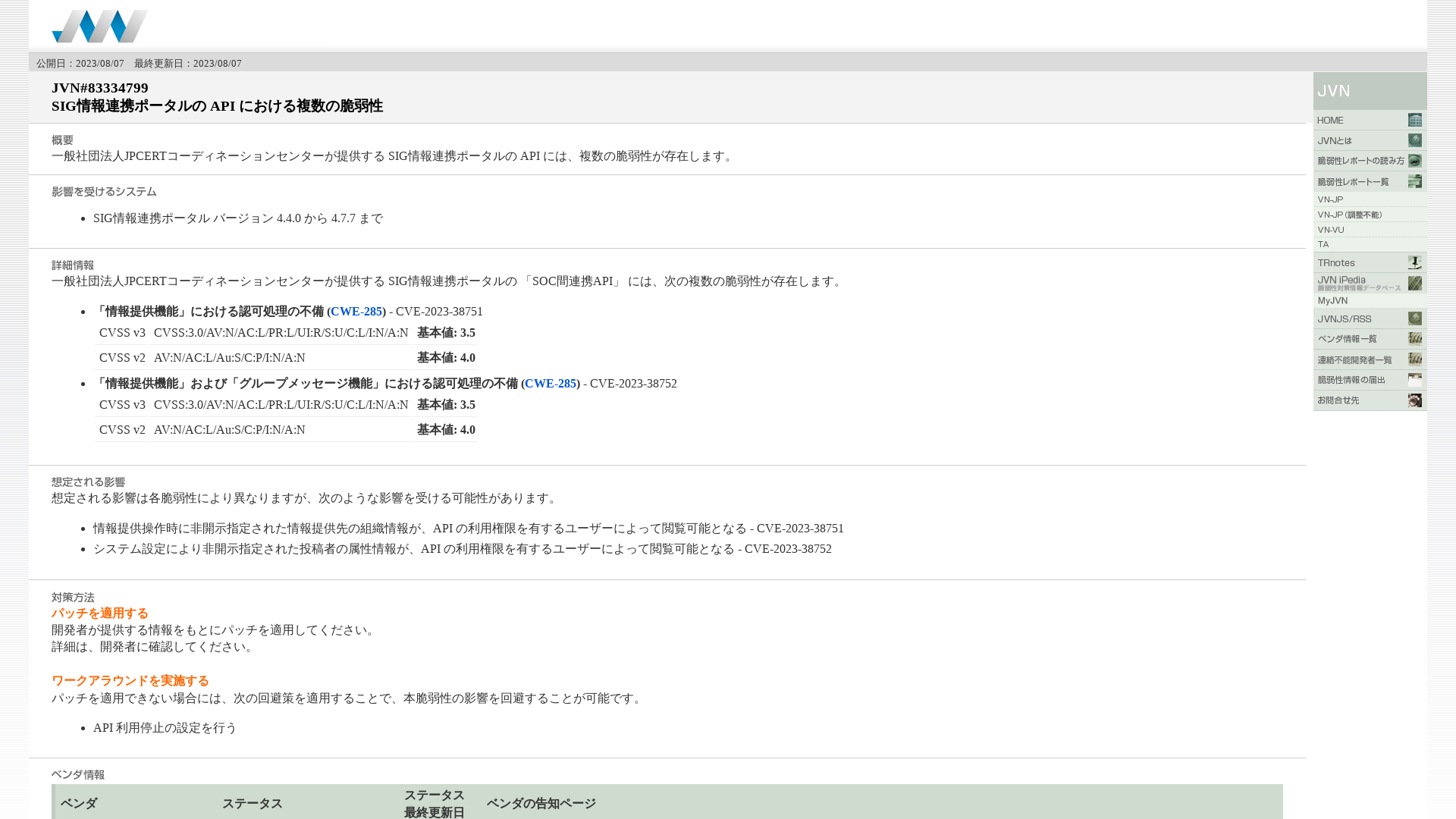The image size is (1456, 819).
Task: Click the 詳細情報 section heading
Action: pyautogui.click(x=73, y=265)
